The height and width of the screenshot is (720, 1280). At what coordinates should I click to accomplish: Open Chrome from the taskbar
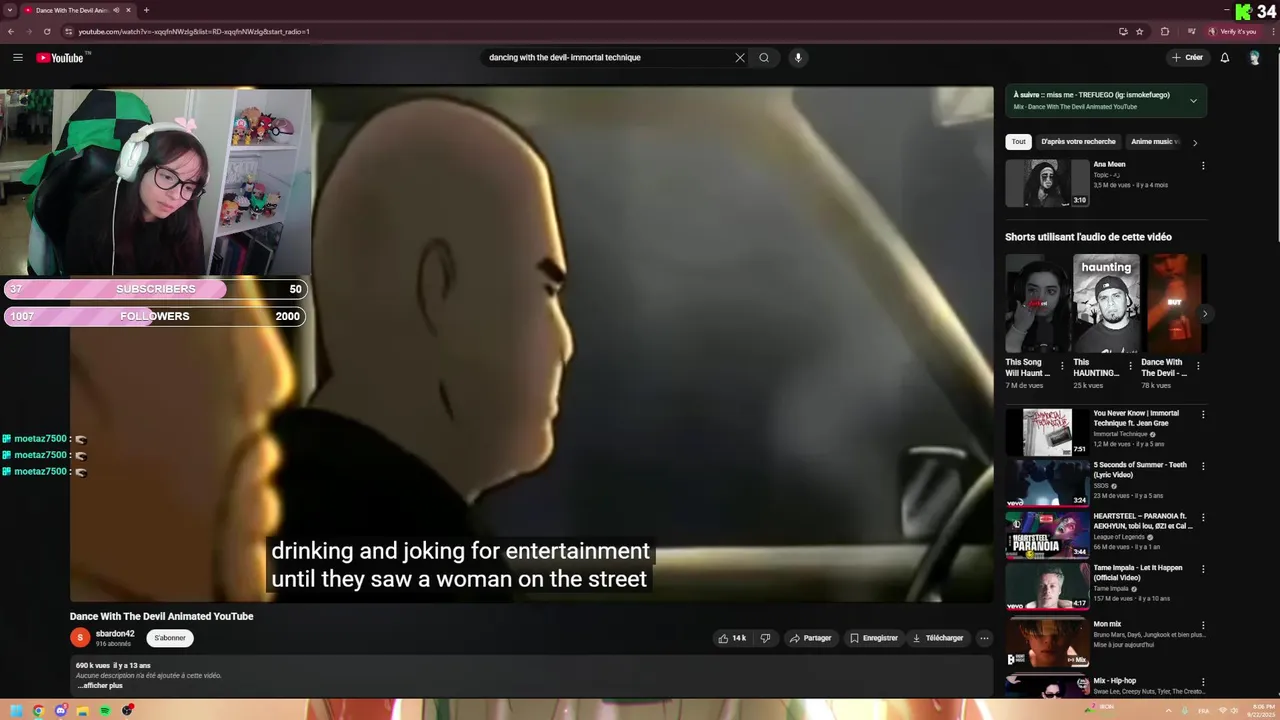38,711
